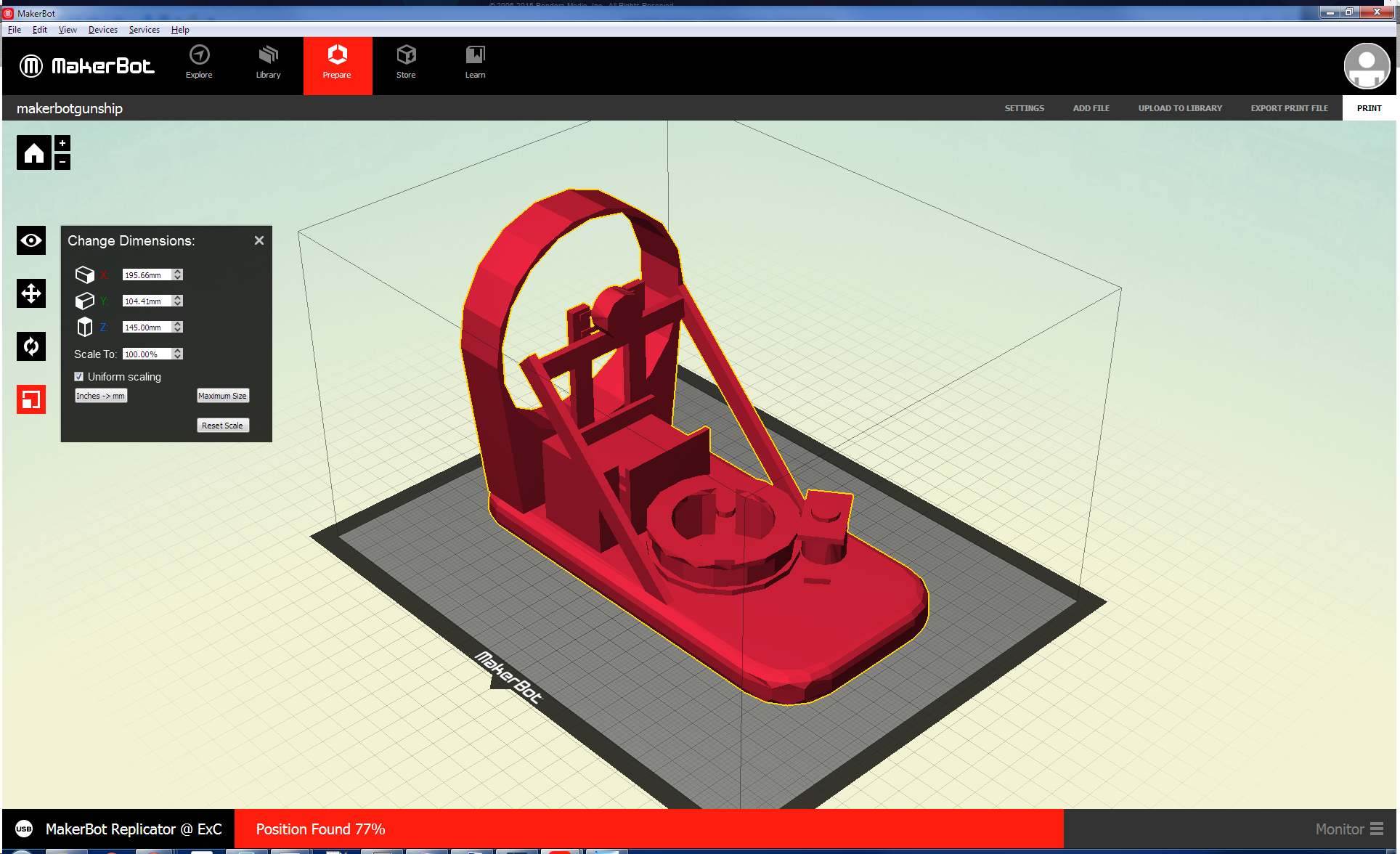Select the red Scale tool
This screenshot has height=854, width=1400.
[x=31, y=399]
